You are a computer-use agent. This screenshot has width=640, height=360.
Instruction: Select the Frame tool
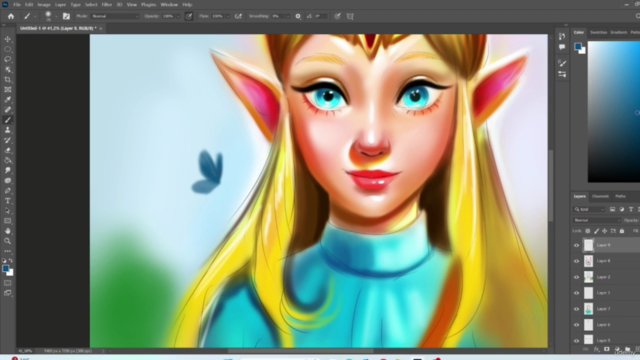pos(8,90)
